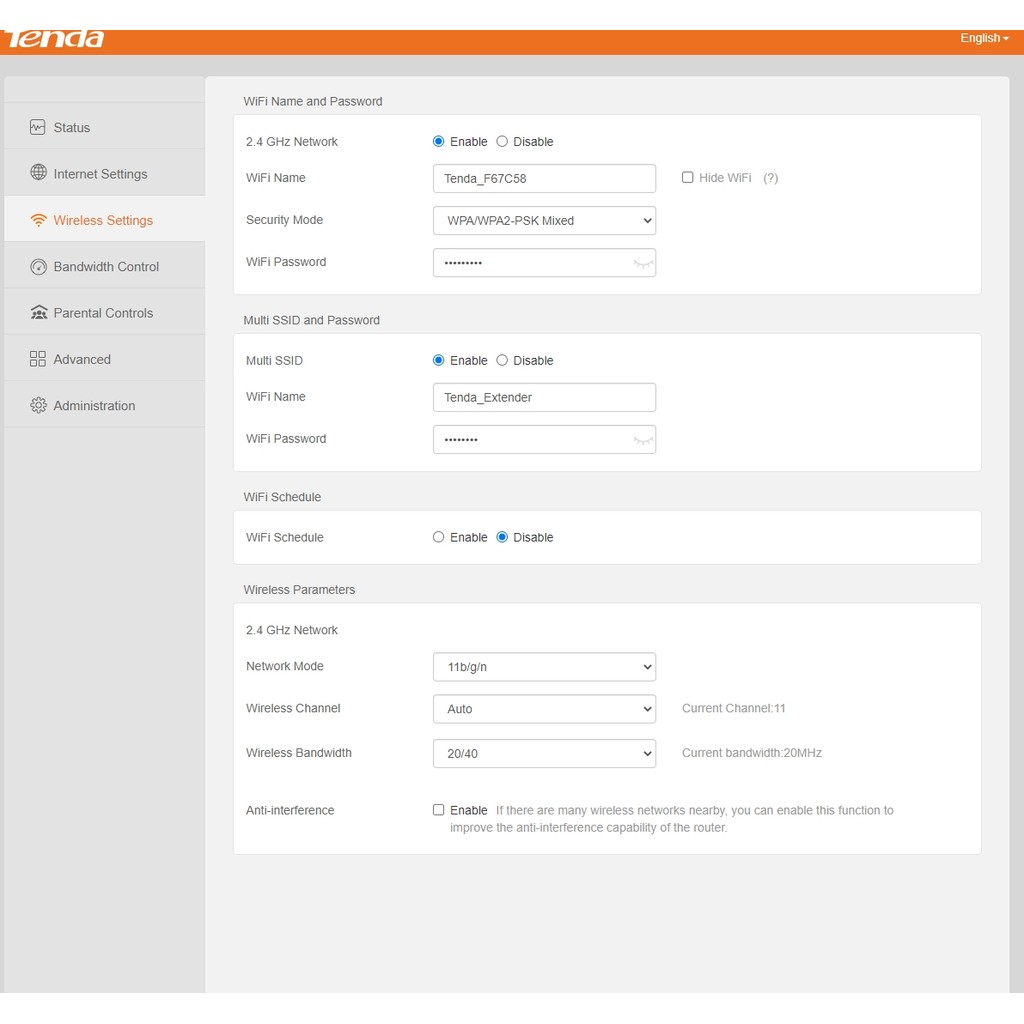
Task: Select Disable for 2.4 GHz Network
Action: 502,141
